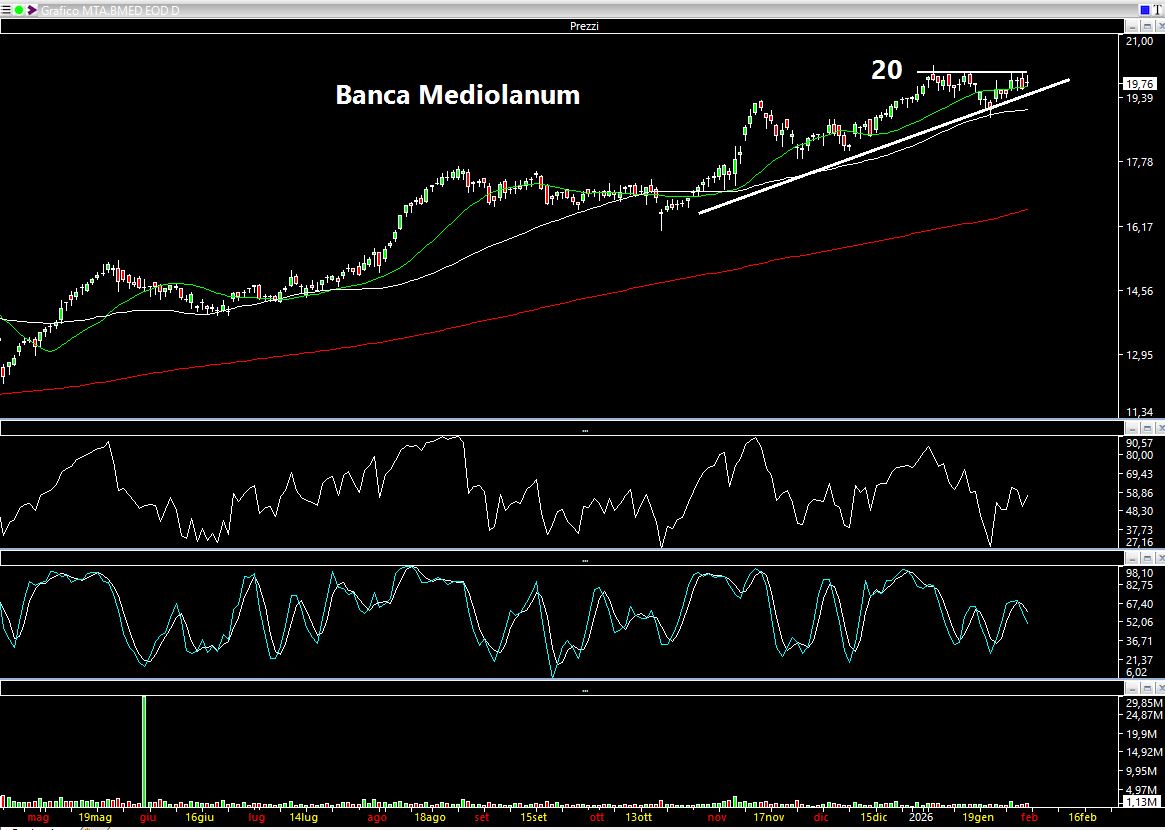Click the 18ago date axis label
This screenshot has width=1165, height=830.
429,817
